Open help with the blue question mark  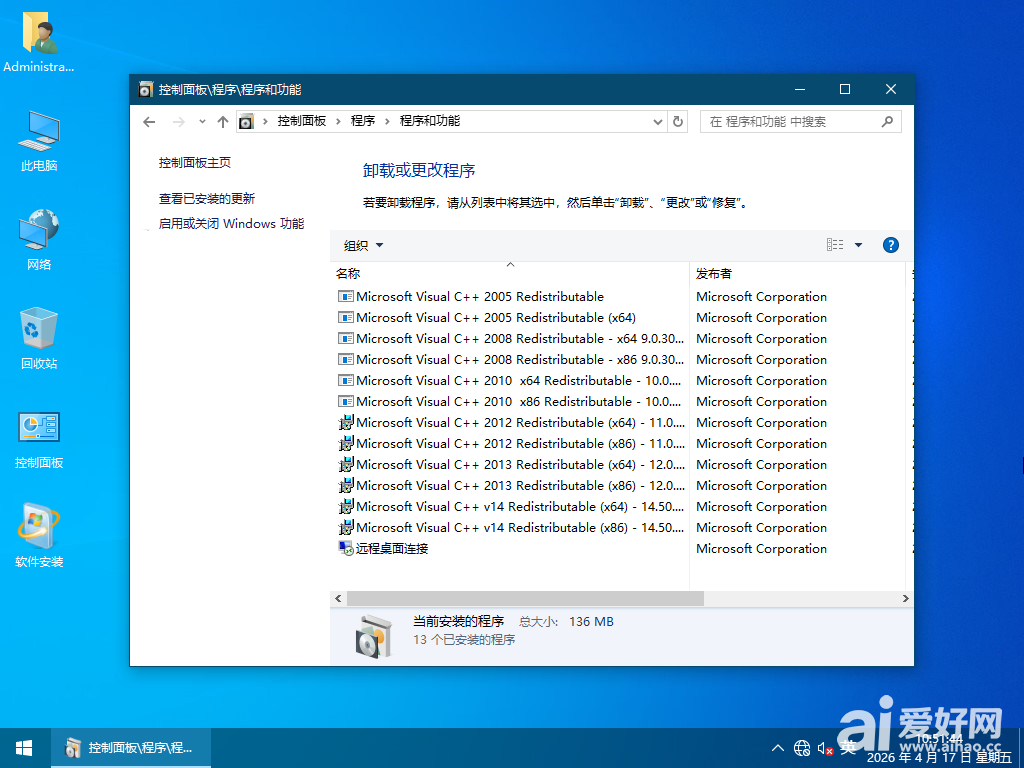click(890, 245)
